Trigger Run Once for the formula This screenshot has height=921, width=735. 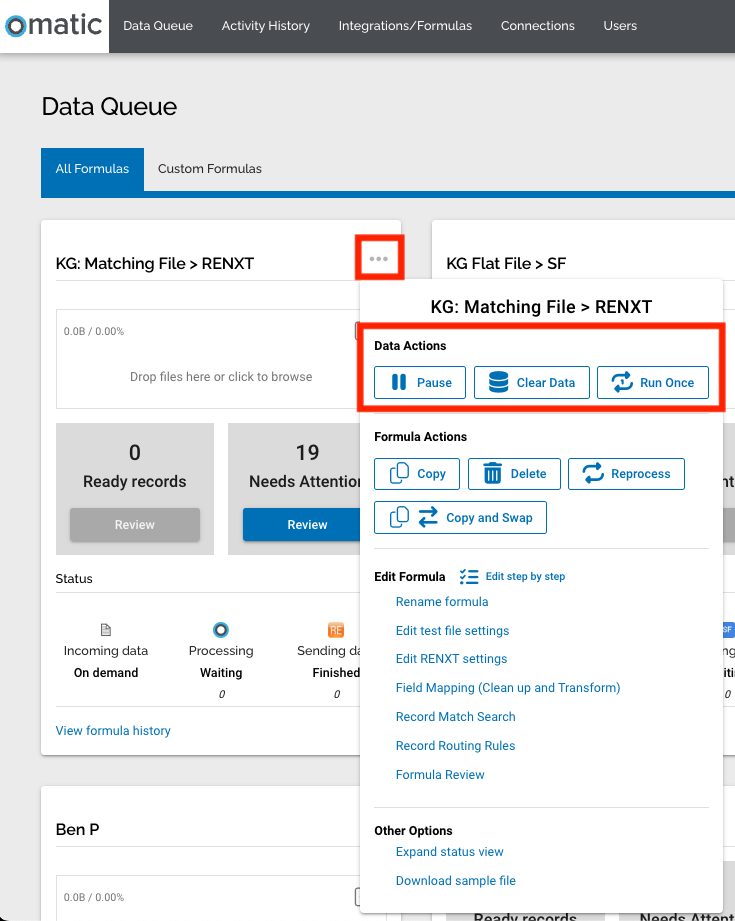(x=653, y=382)
